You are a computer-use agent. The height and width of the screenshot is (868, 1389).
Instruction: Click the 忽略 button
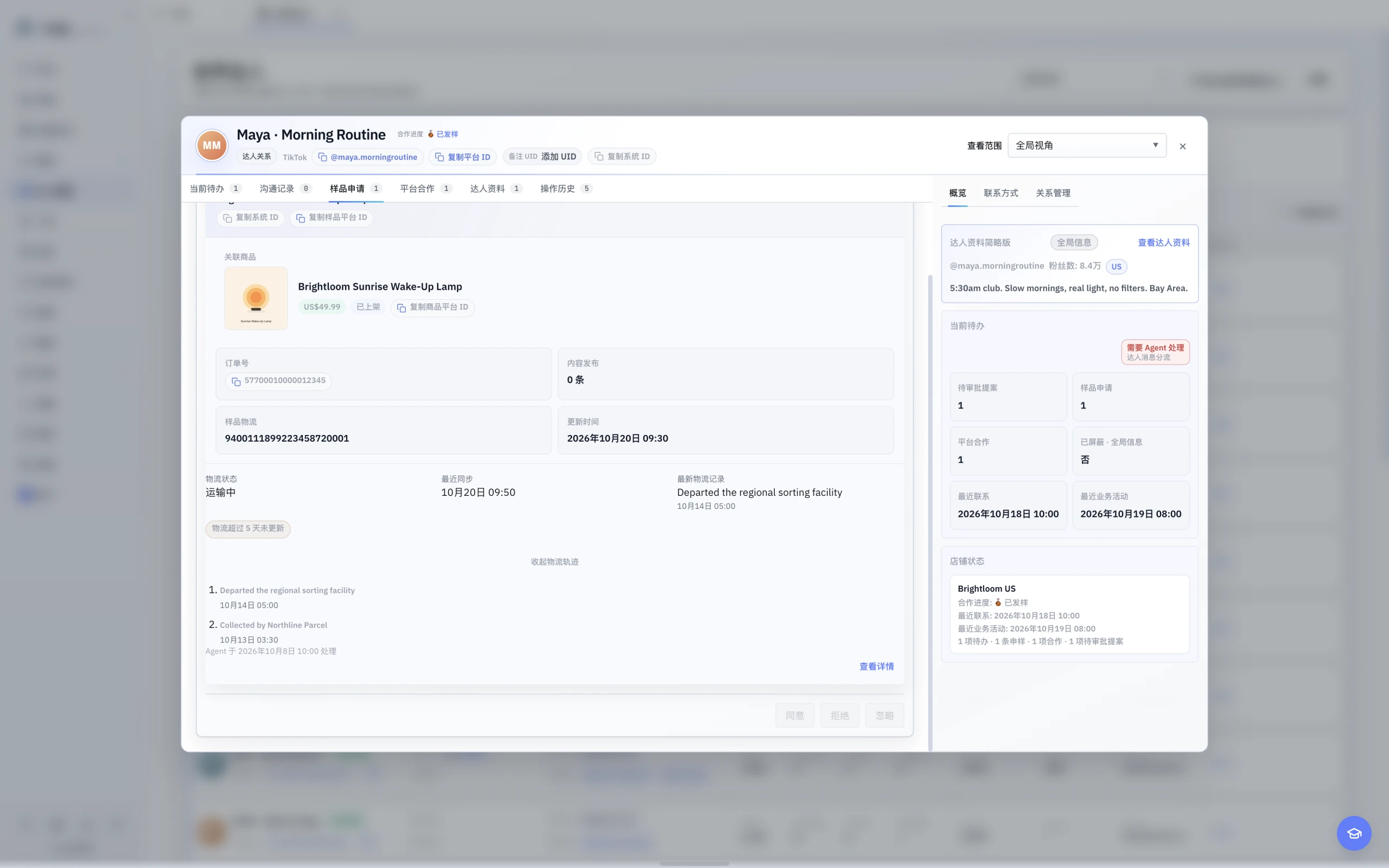coord(884,716)
